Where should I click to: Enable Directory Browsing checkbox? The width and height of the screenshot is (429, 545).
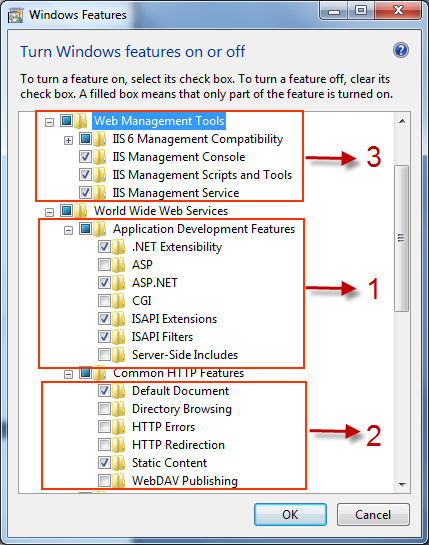pos(104,409)
